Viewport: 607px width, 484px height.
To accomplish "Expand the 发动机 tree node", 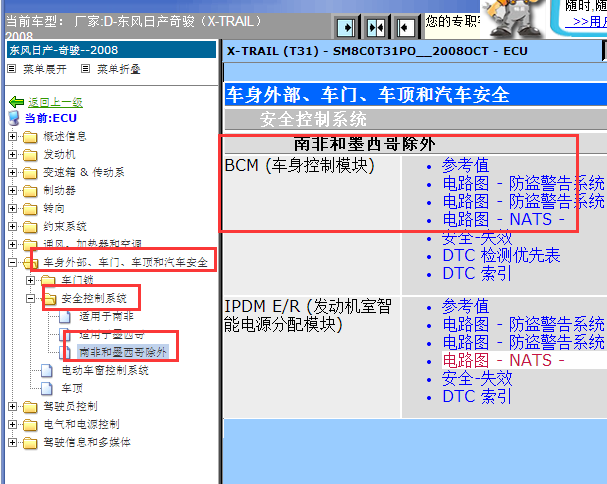I will (12, 154).
